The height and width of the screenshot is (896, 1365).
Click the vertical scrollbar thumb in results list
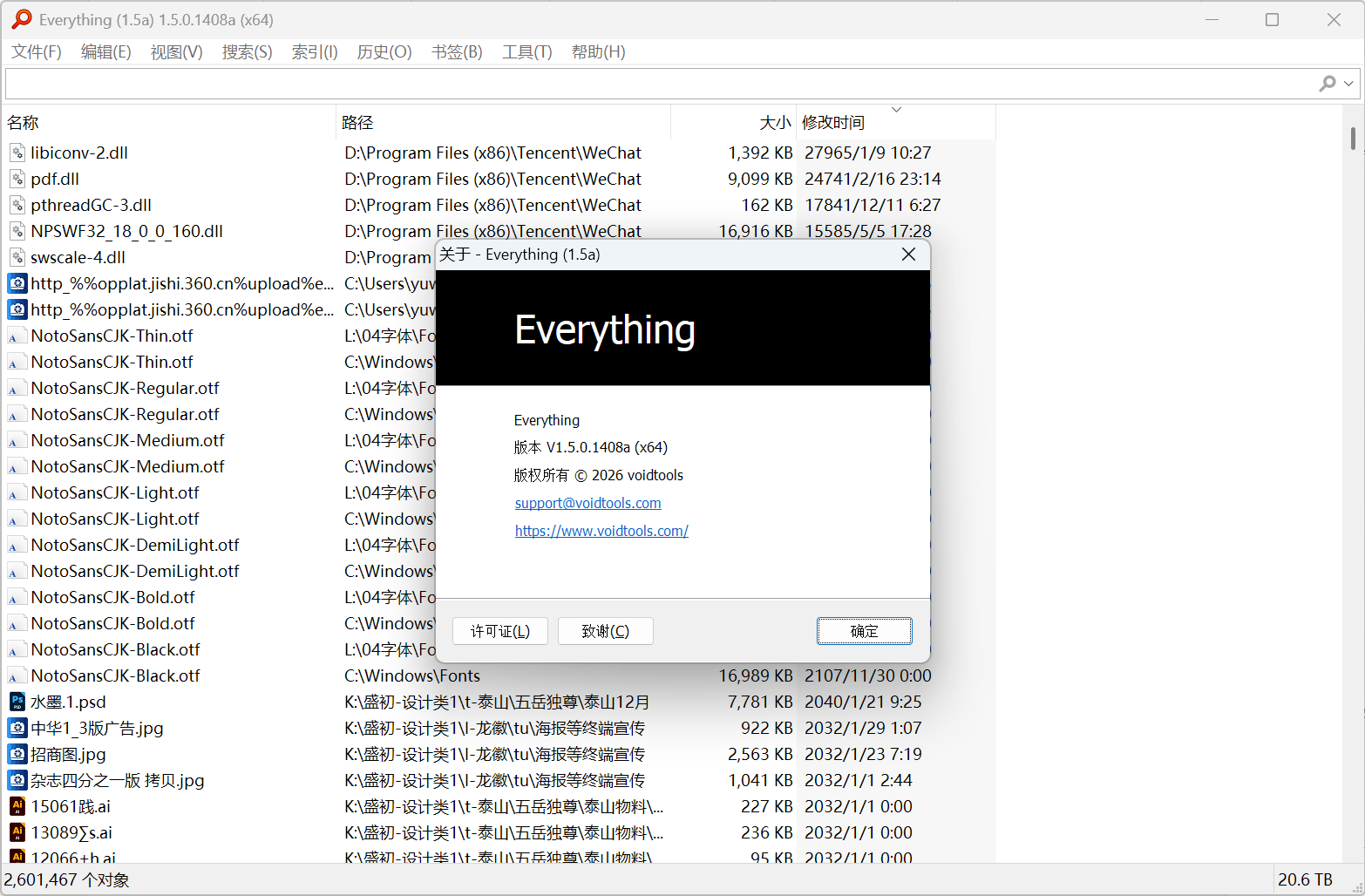1353,139
